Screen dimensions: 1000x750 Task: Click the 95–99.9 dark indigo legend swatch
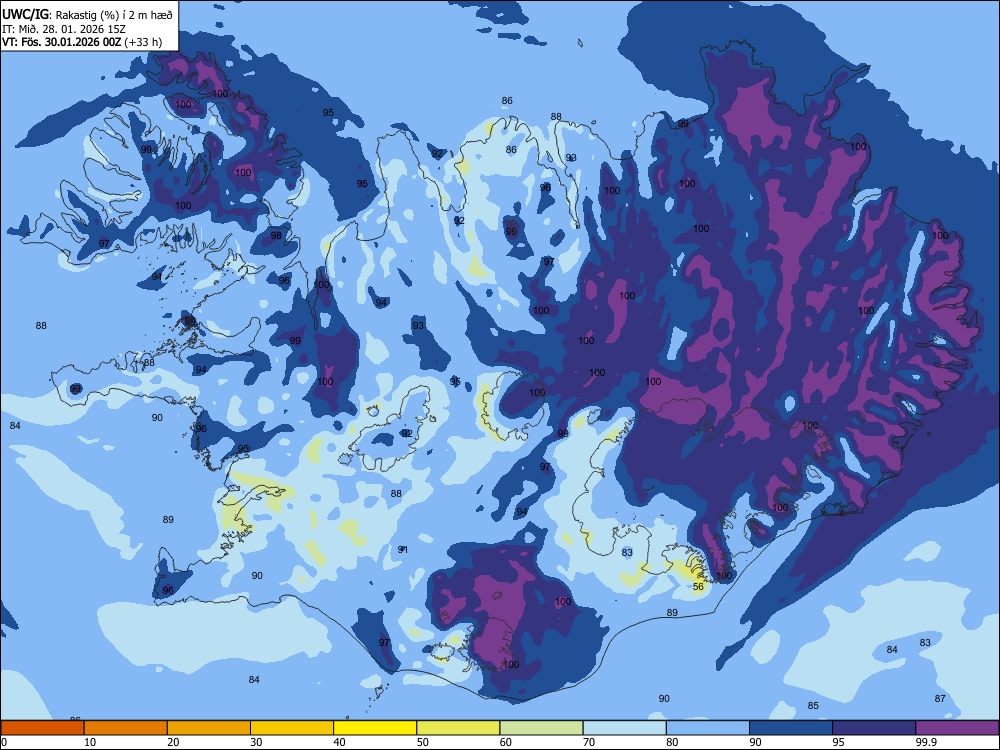tap(874, 728)
